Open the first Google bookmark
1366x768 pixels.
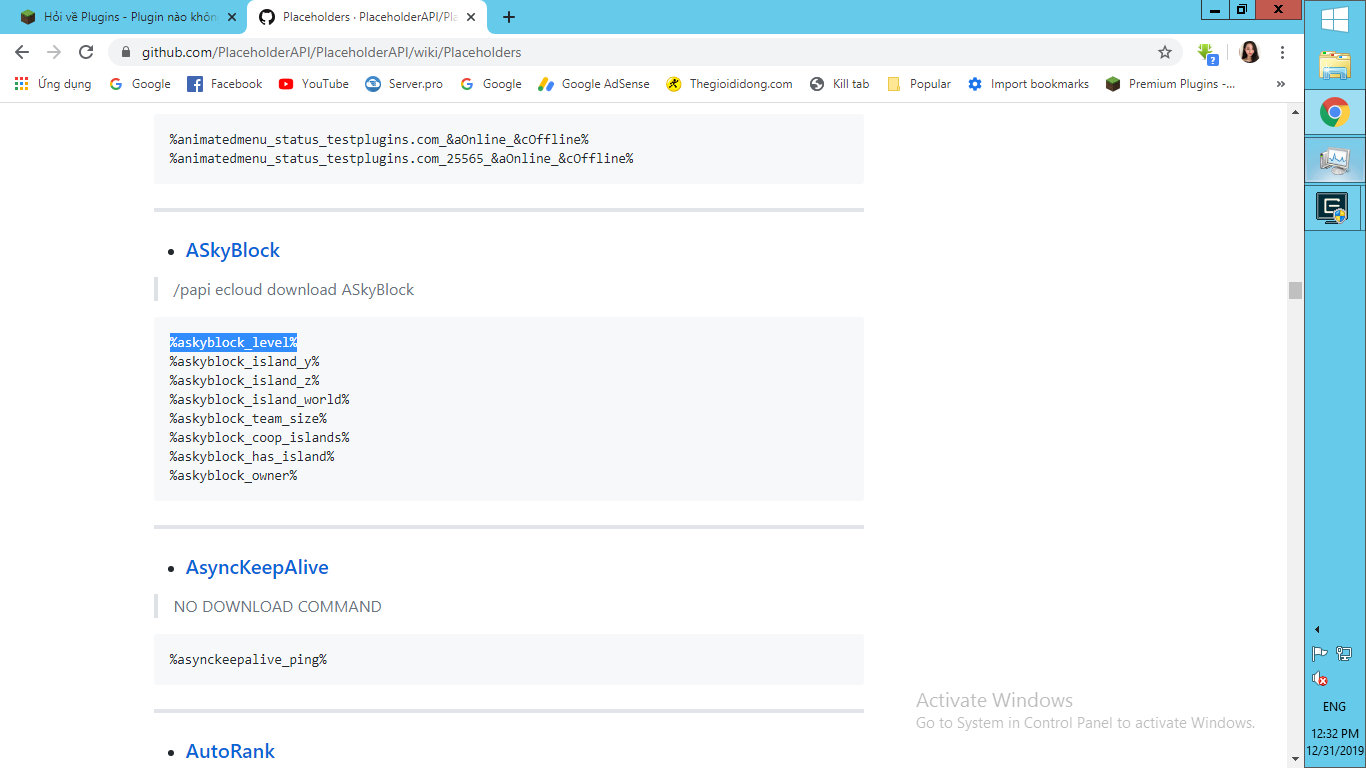[x=140, y=84]
